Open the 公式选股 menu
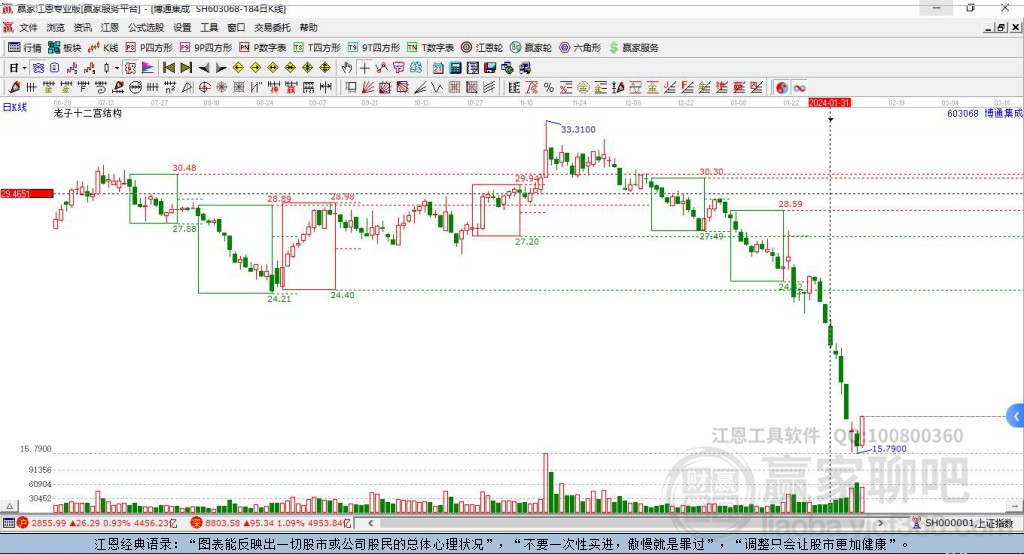This screenshot has height=554, width=1024. click(x=146, y=27)
